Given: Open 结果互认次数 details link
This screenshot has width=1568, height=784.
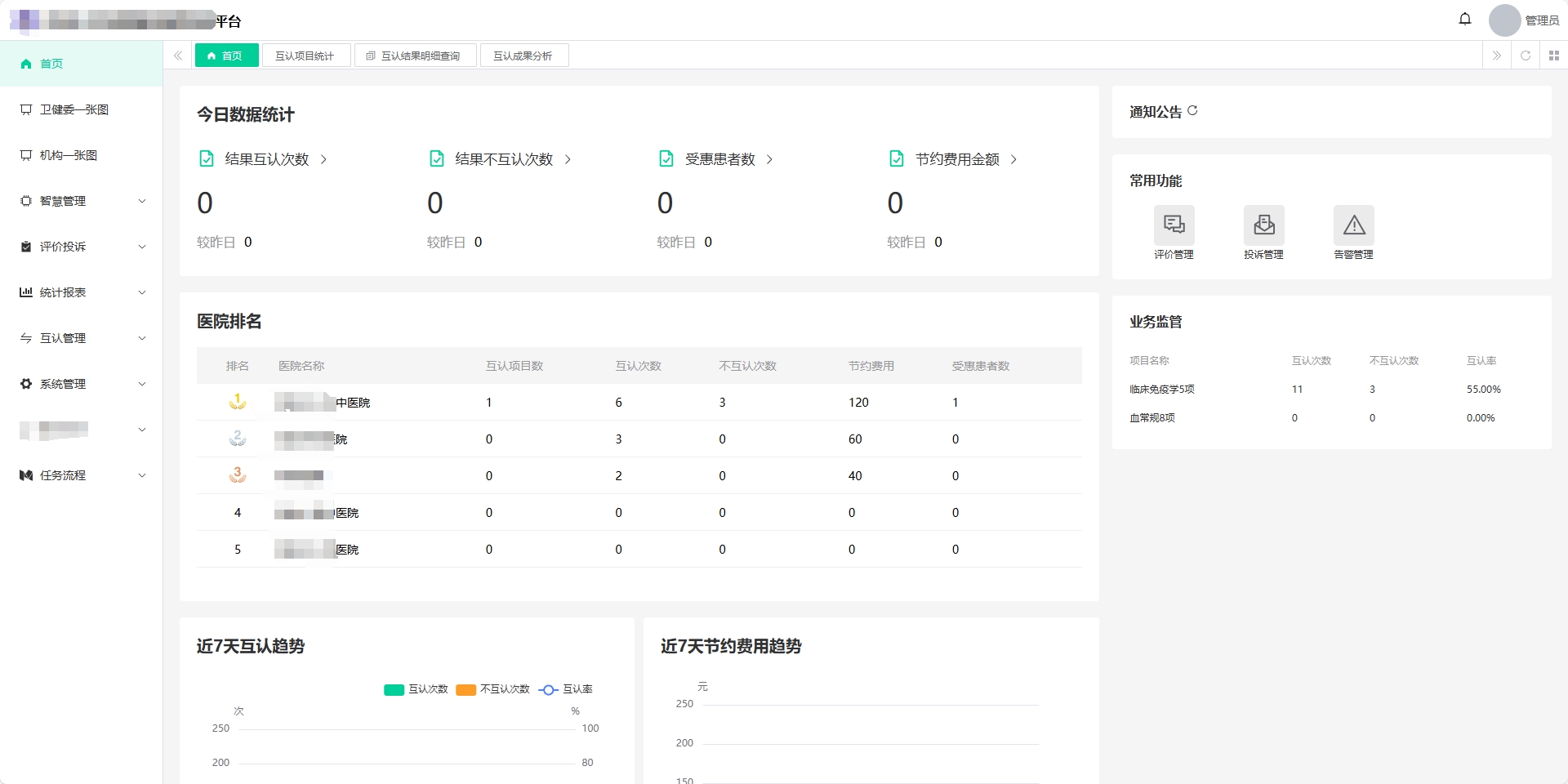Looking at the screenshot, I should pyautogui.click(x=323, y=159).
